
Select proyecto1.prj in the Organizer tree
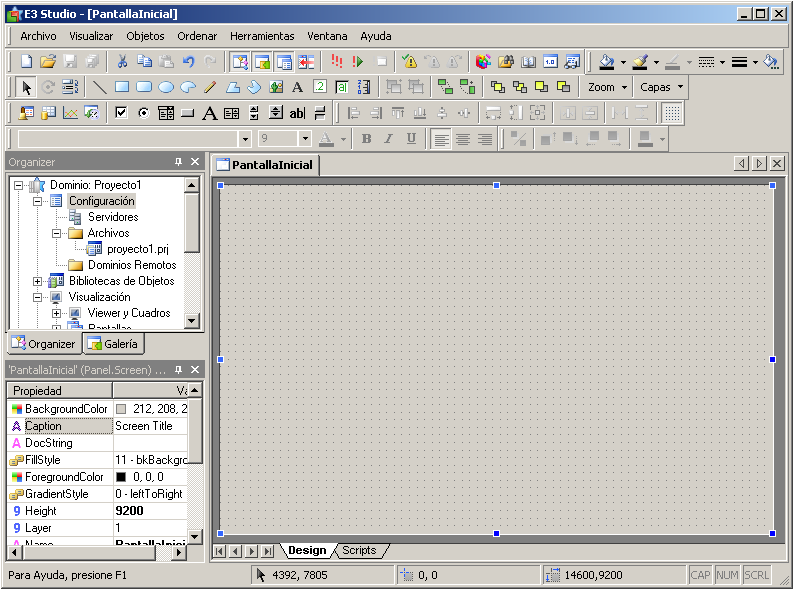138,249
